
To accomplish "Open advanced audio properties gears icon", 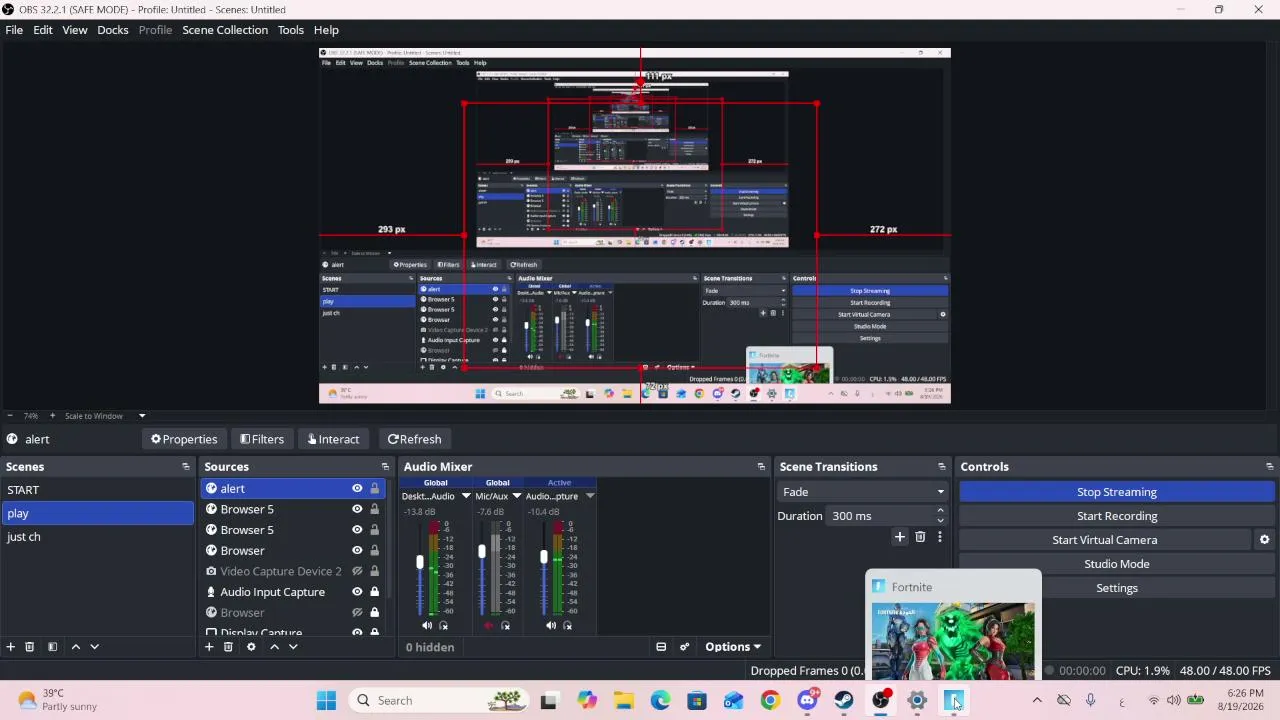I will pos(685,647).
